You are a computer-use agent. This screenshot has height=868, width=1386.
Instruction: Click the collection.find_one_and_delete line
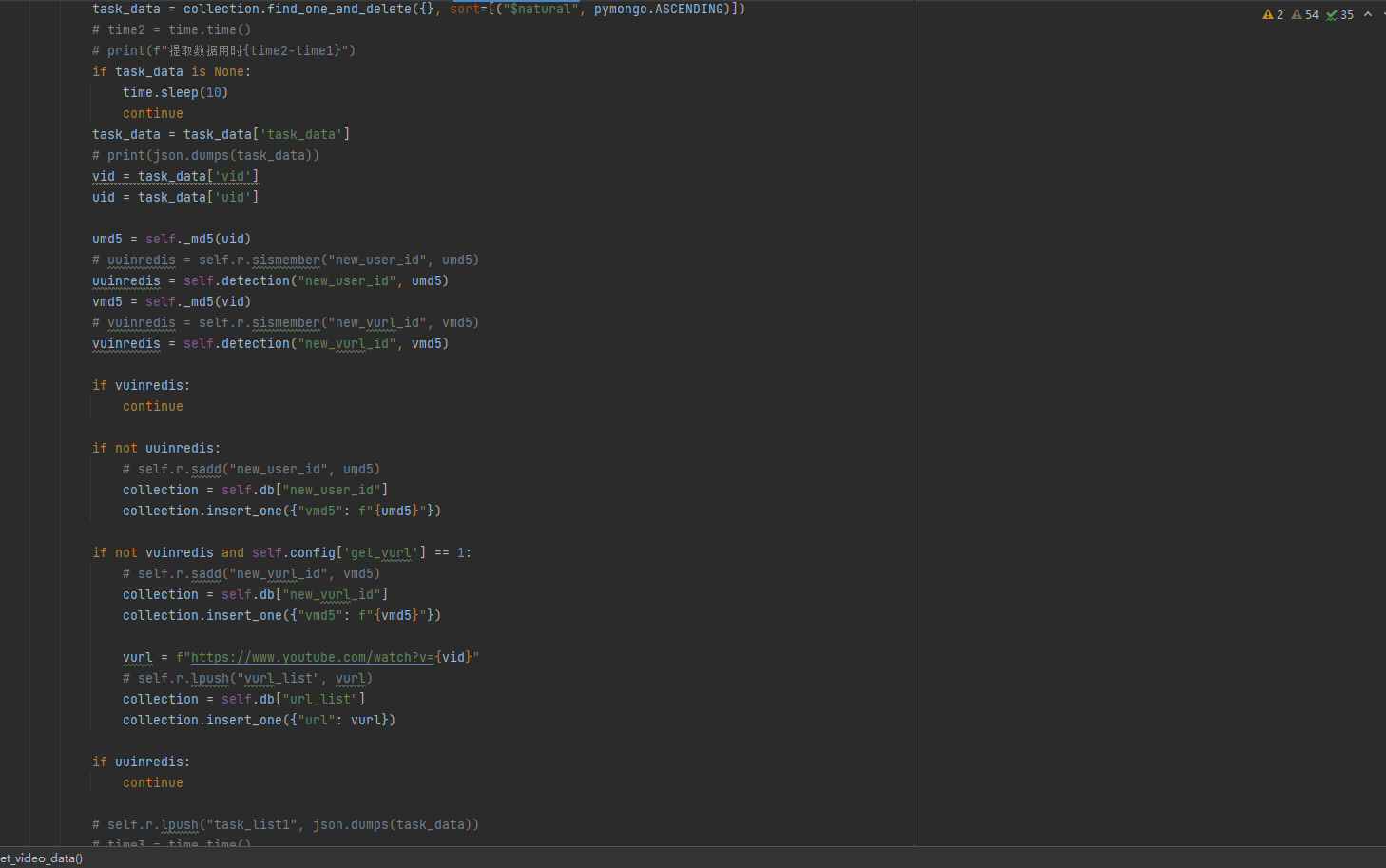coord(418,9)
